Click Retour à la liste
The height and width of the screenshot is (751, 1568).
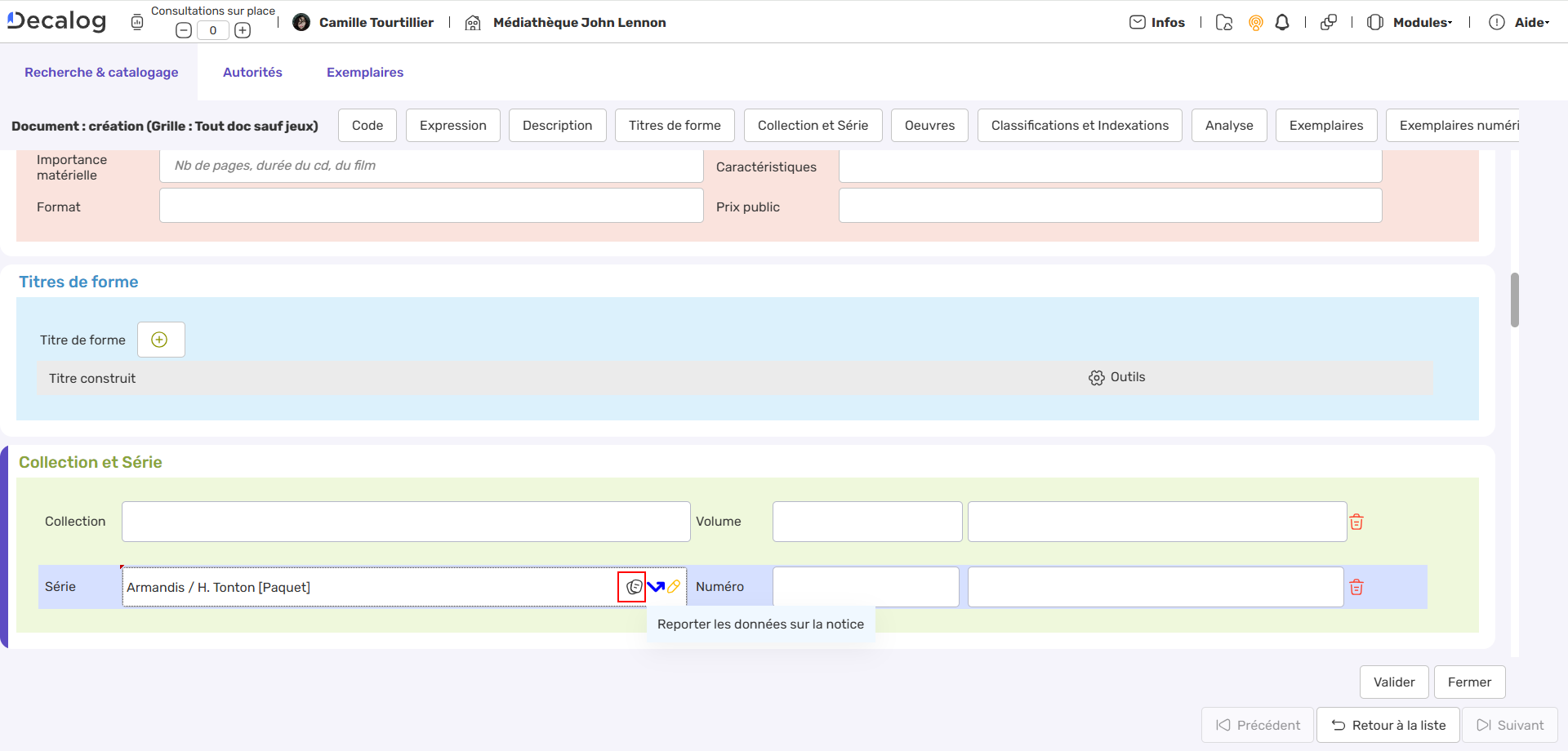coord(1388,725)
